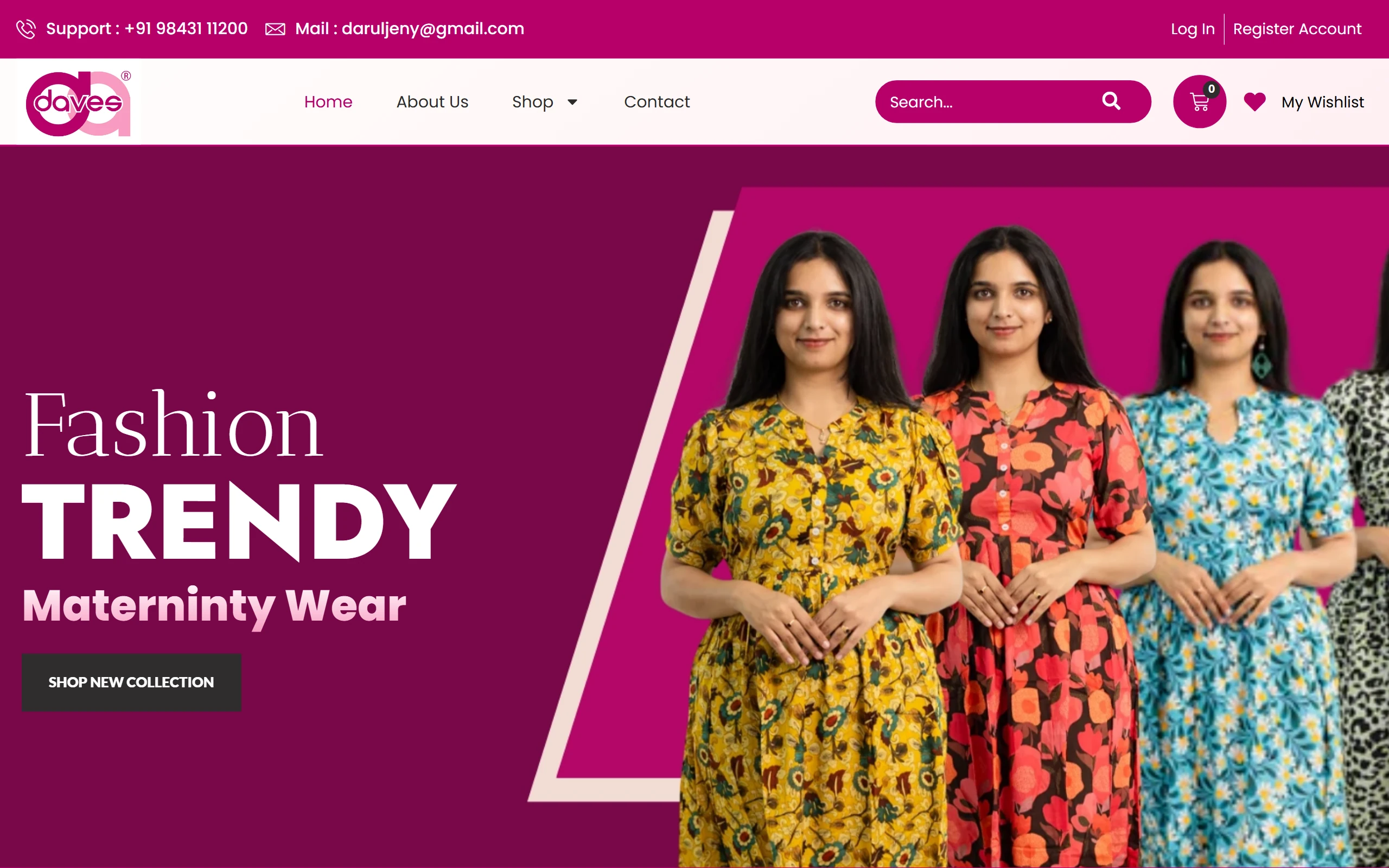Focus the Search input field
This screenshot has width=1389, height=868.
pos(987,101)
